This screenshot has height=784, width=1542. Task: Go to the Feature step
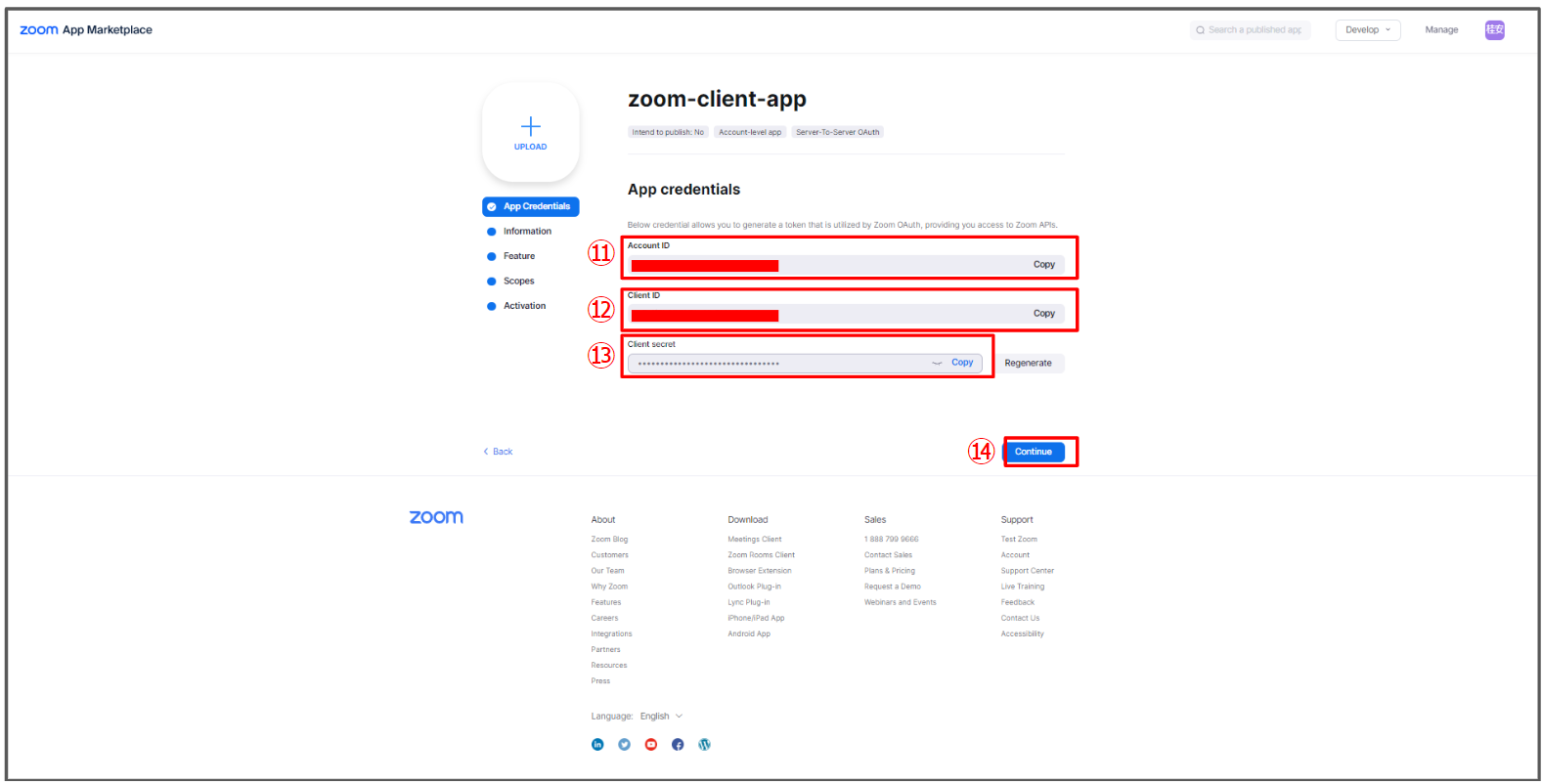[x=519, y=256]
